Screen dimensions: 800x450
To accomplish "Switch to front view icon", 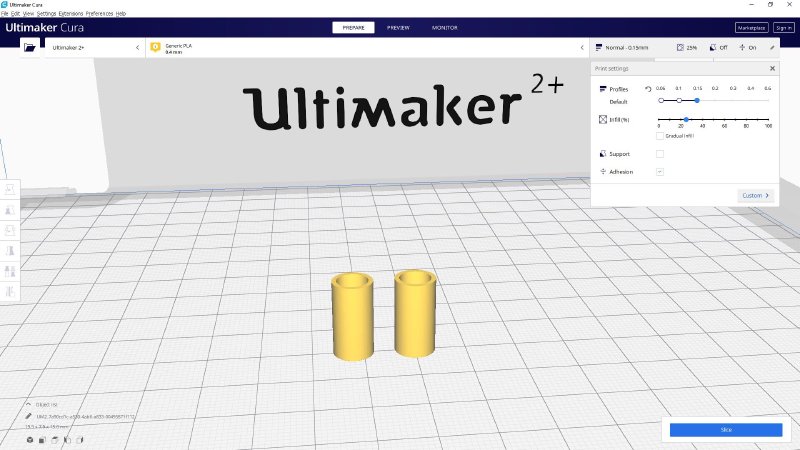I will pos(42,440).
